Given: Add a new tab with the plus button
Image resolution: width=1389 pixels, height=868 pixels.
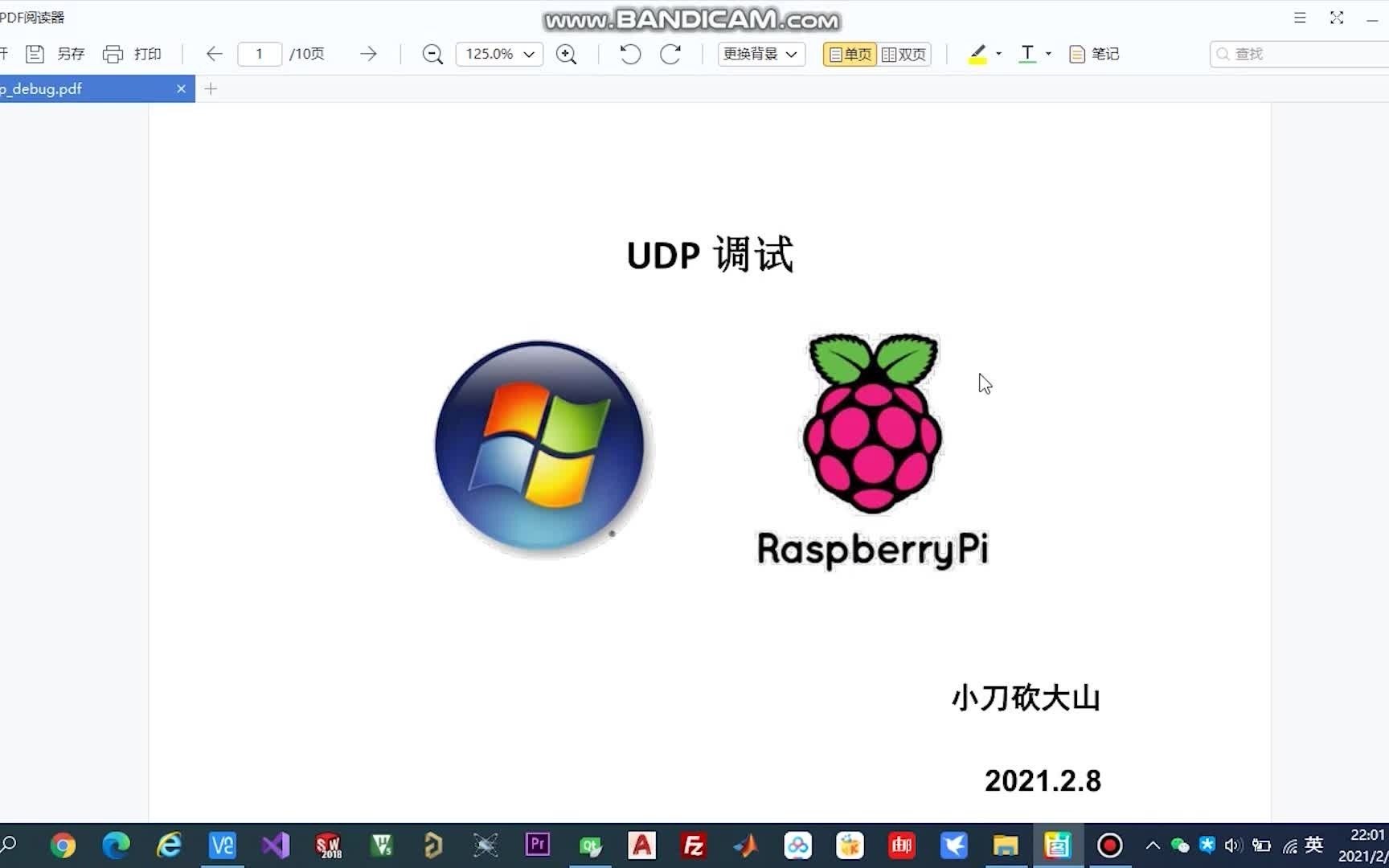Looking at the screenshot, I should [x=211, y=88].
